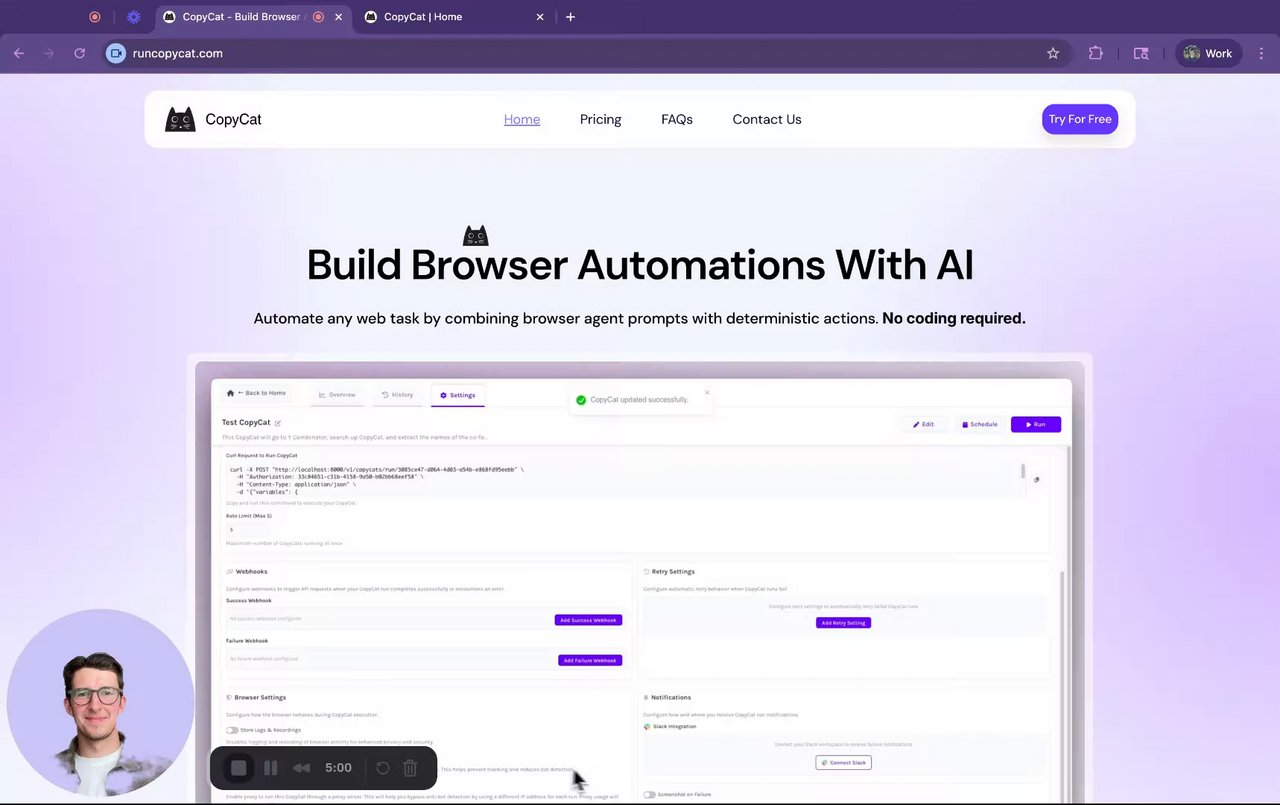1280x805 pixels.
Task: Restart recording with circular arrow icon
Action: [382, 768]
